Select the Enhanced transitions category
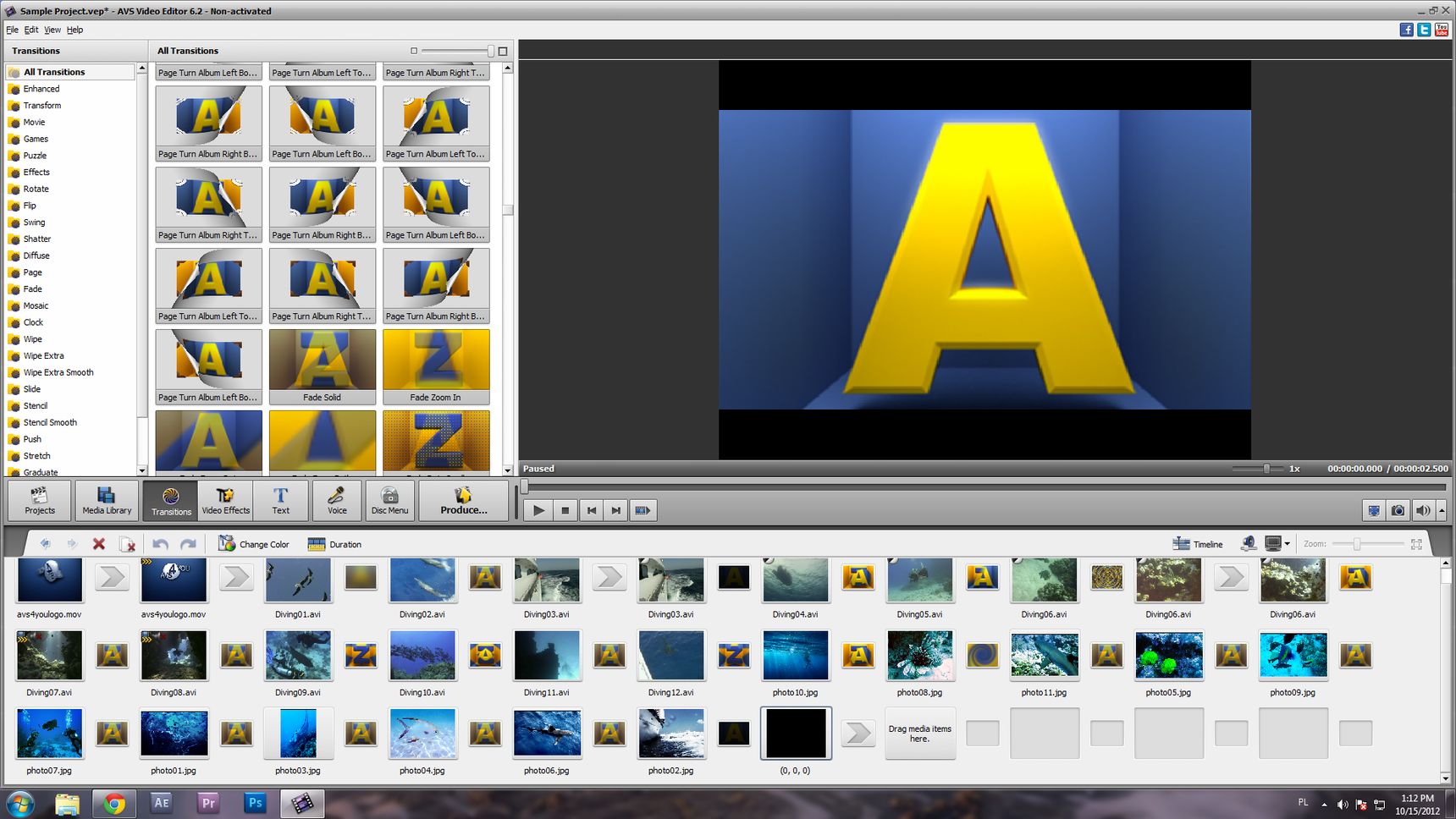The width and height of the screenshot is (1456, 819). pyautogui.click(x=41, y=89)
